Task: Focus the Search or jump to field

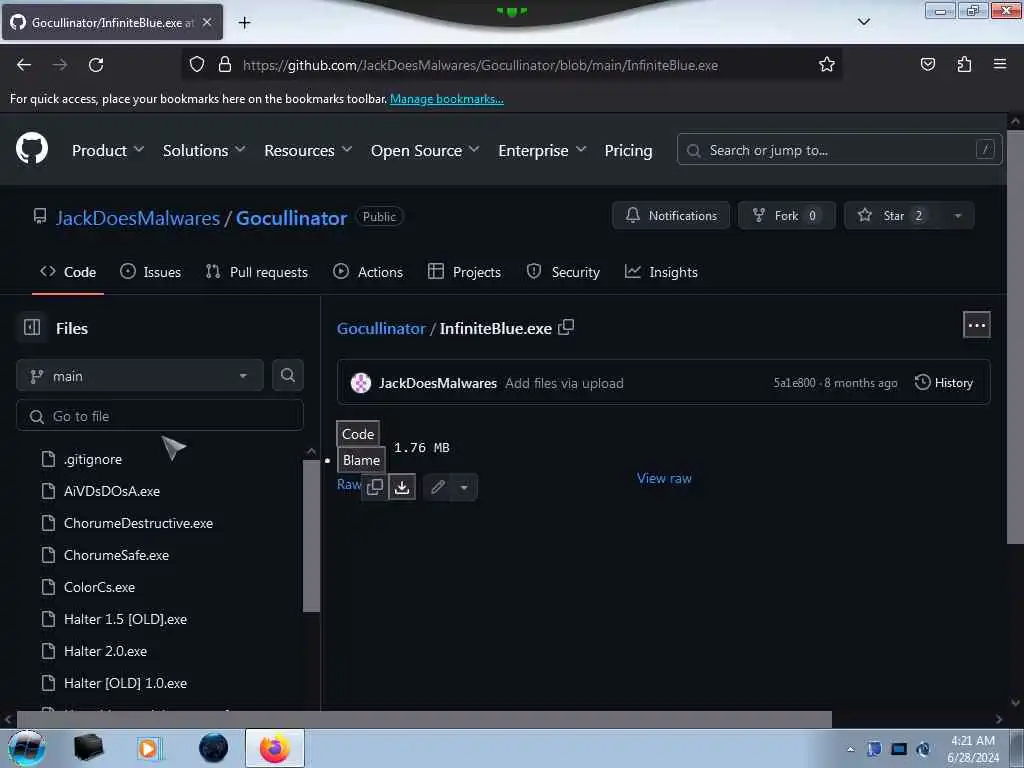Action: point(839,150)
